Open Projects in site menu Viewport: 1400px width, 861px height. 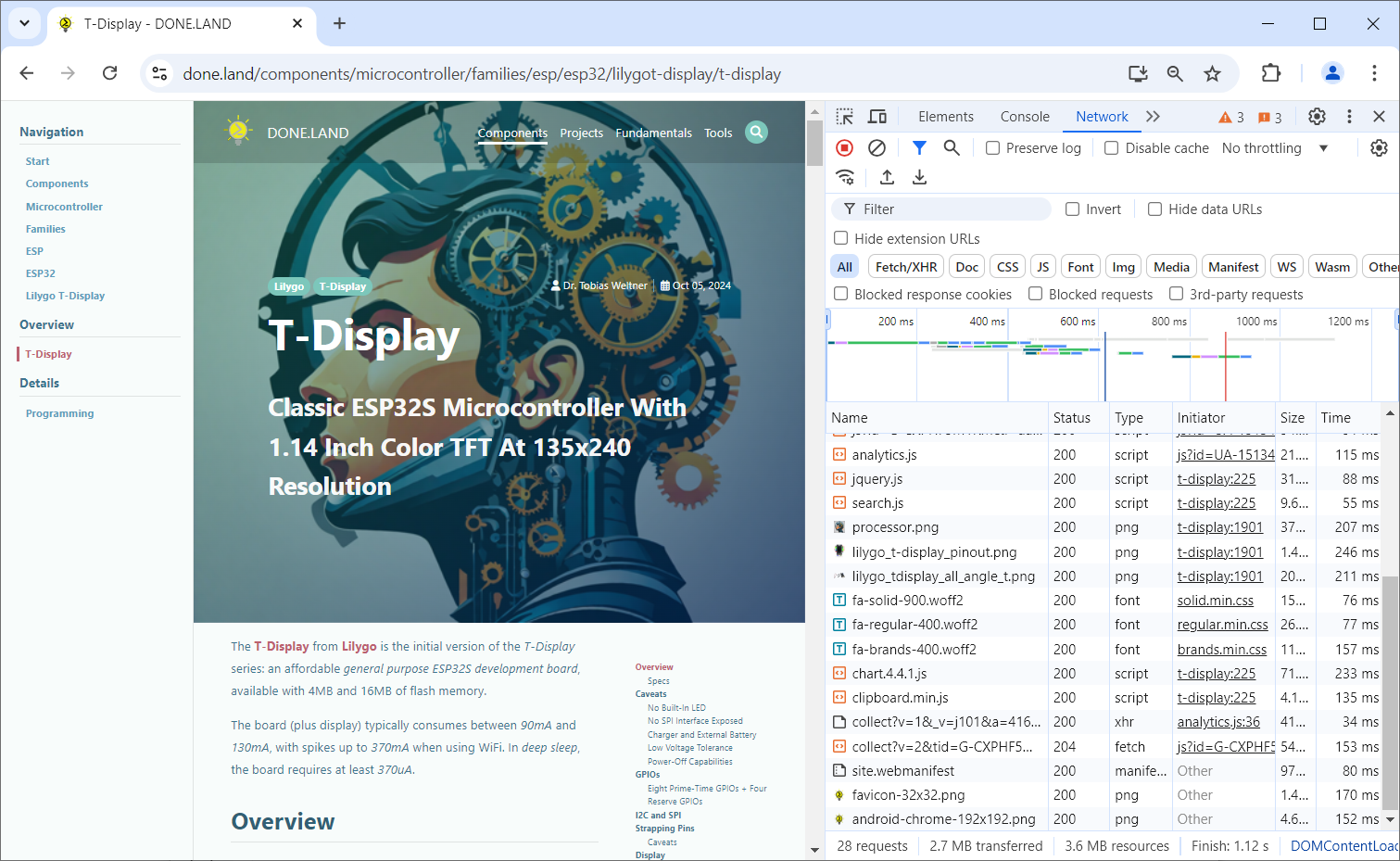pyautogui.click(x=581, y=133)
